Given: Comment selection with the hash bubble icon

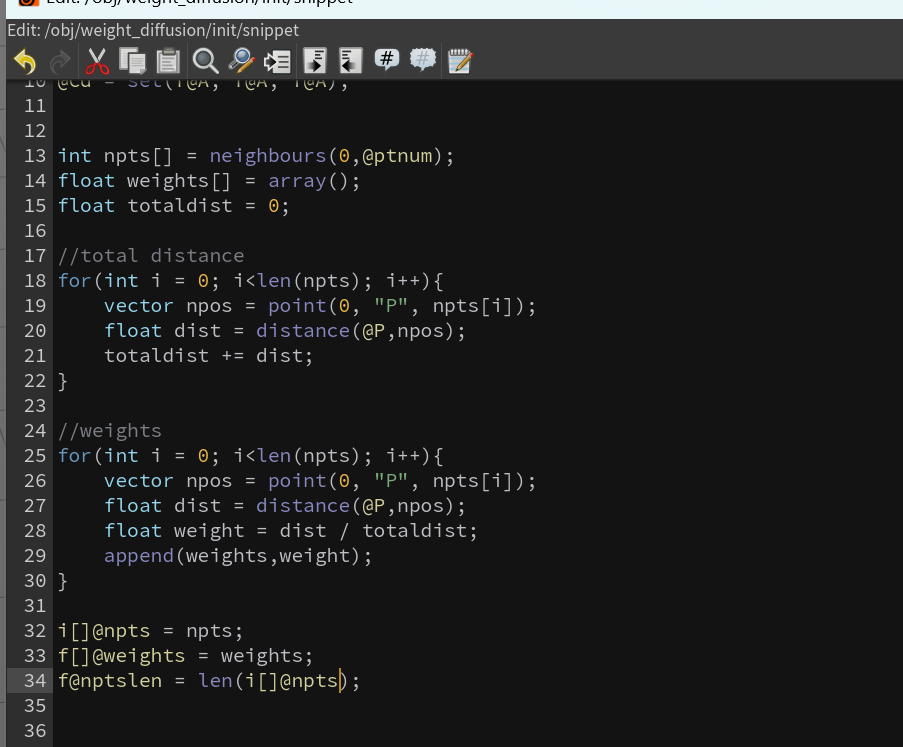Looking at the screenshot, I should [386, 59].
